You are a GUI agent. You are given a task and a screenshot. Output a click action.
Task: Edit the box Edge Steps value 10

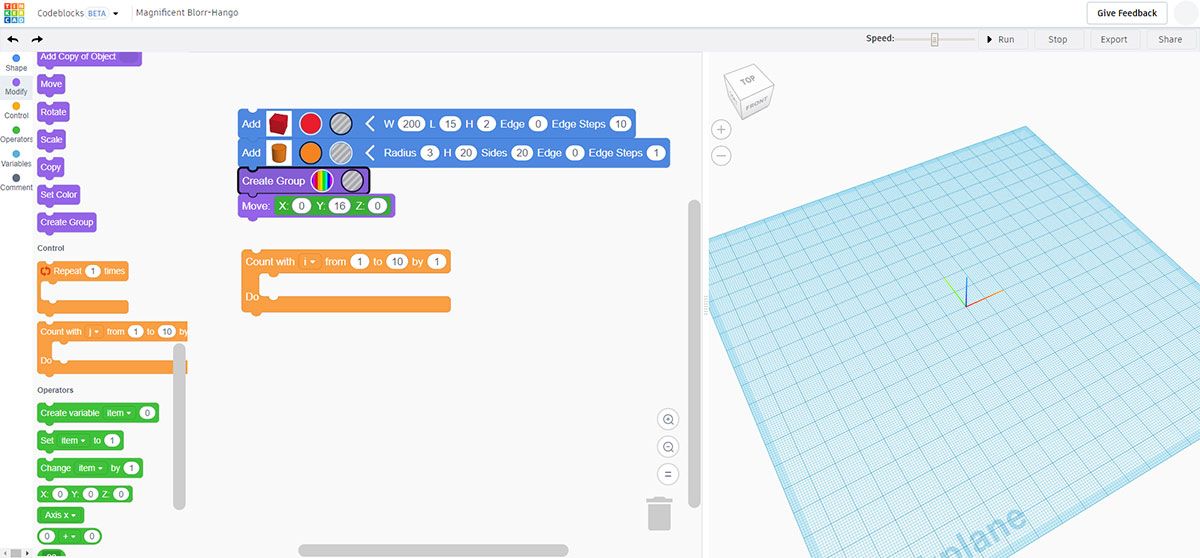tap(620, 124)
